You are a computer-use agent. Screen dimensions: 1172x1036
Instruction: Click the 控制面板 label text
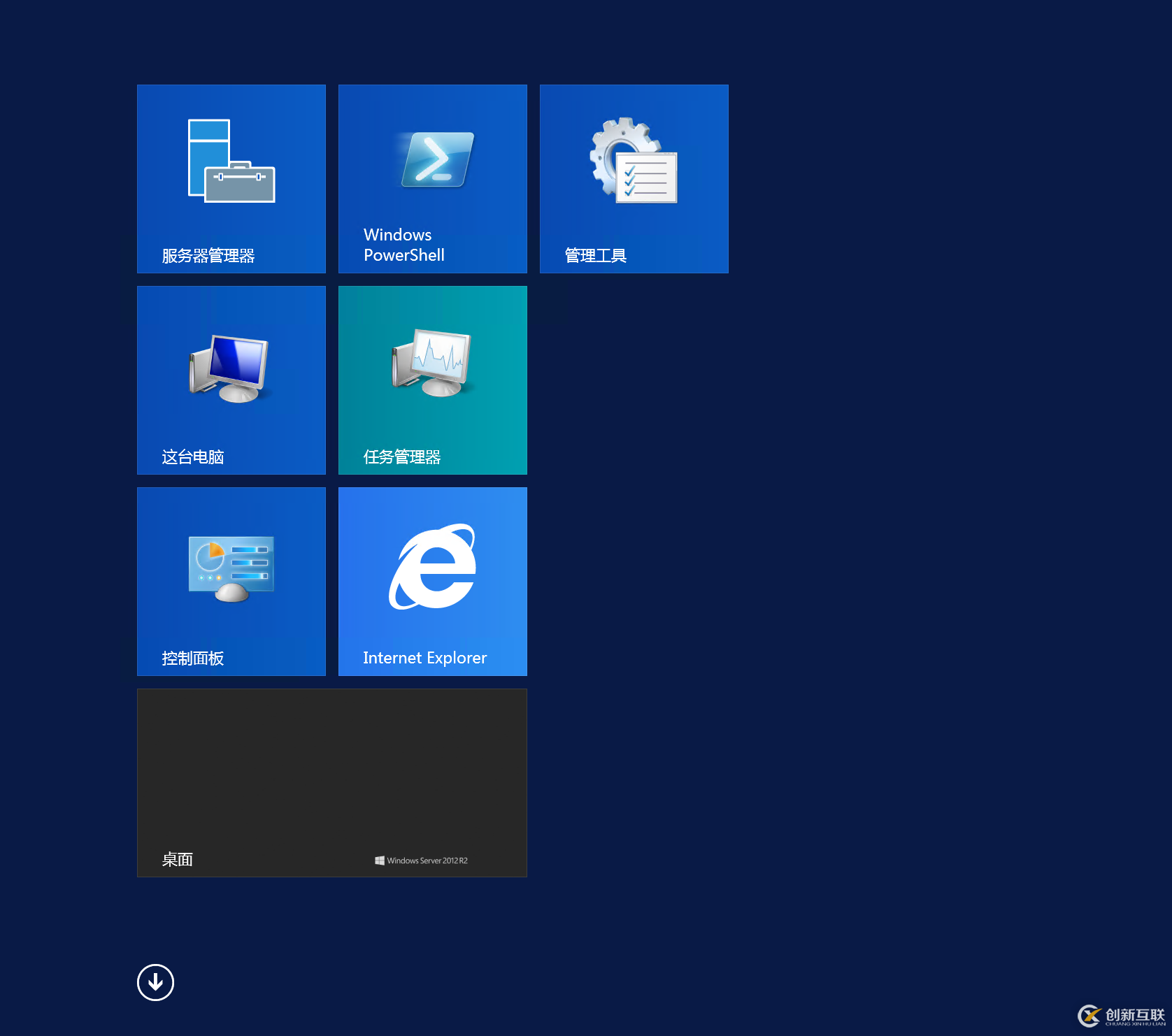pyautogui.click(x=192, y=659)
